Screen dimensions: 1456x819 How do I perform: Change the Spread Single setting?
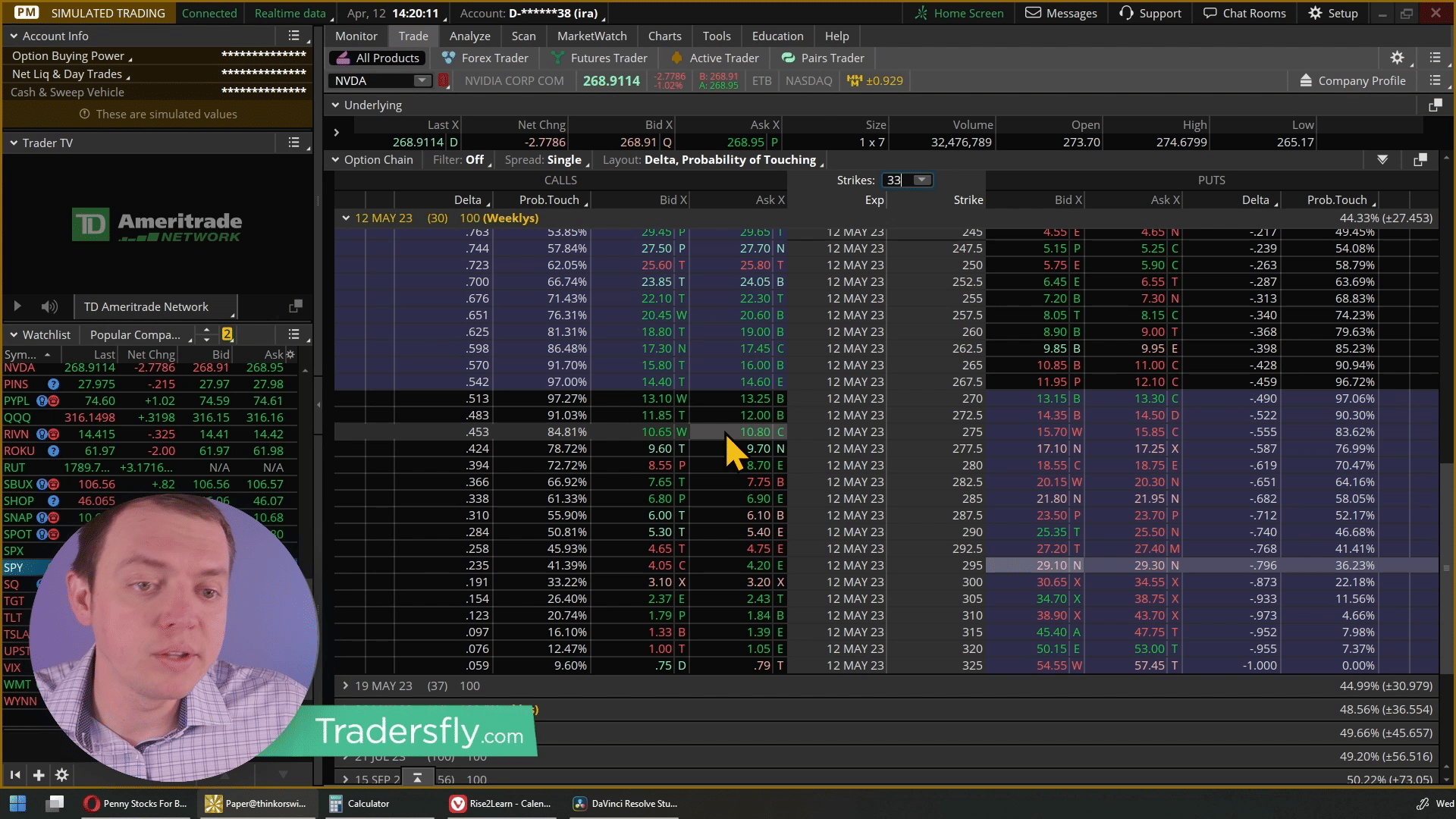546,159
